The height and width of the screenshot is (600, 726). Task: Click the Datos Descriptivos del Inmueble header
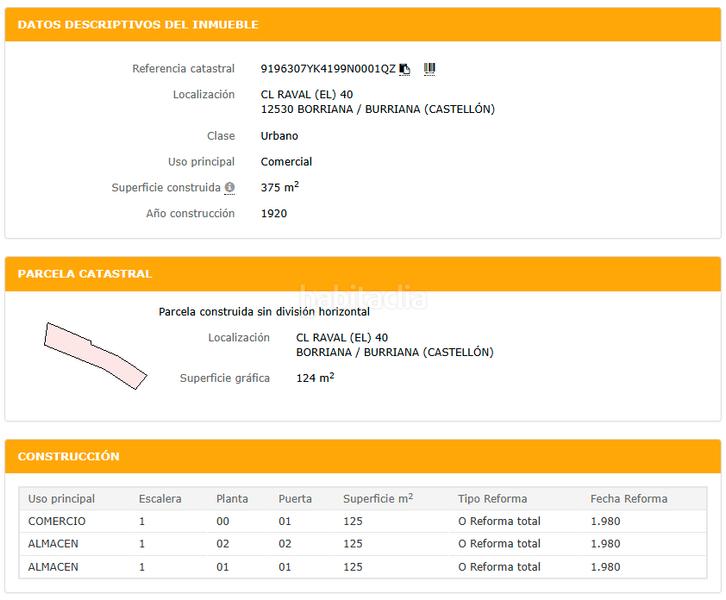click(x=138, y=24)
